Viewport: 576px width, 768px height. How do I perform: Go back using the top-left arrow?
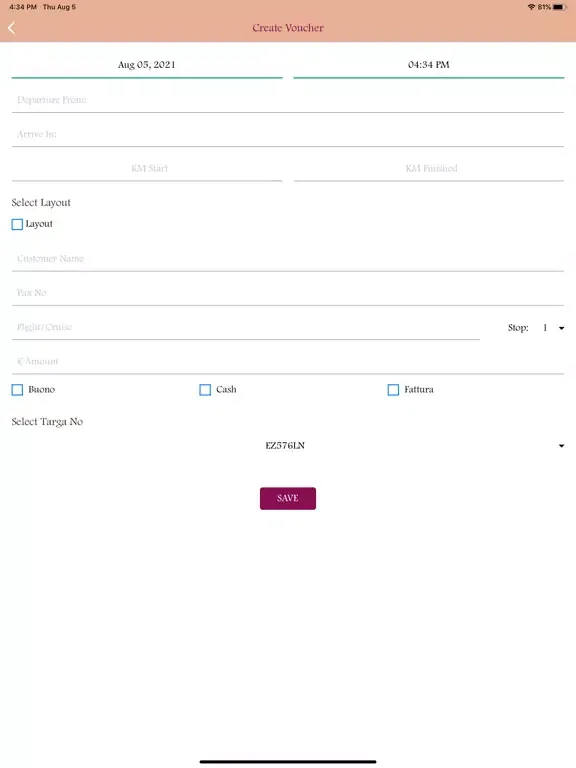(12, 28)
